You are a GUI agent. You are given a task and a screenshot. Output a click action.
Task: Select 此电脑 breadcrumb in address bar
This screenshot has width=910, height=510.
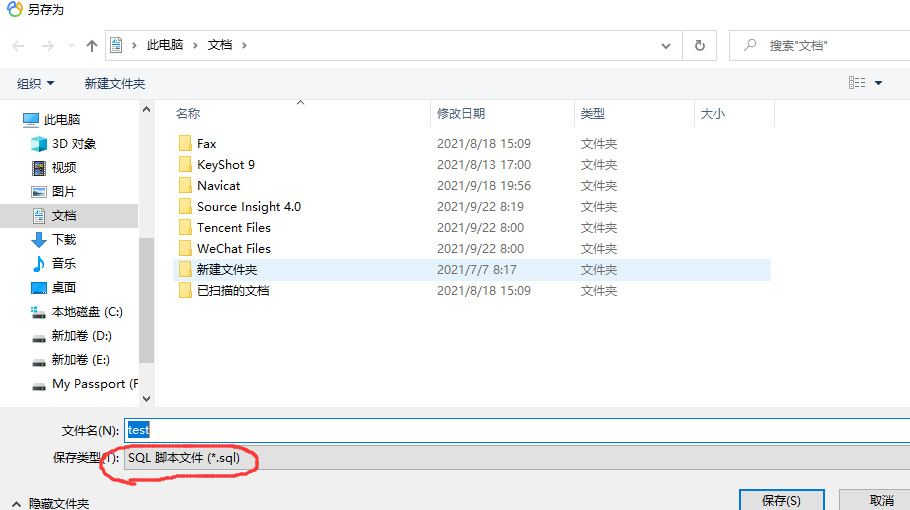pos(165,45)
